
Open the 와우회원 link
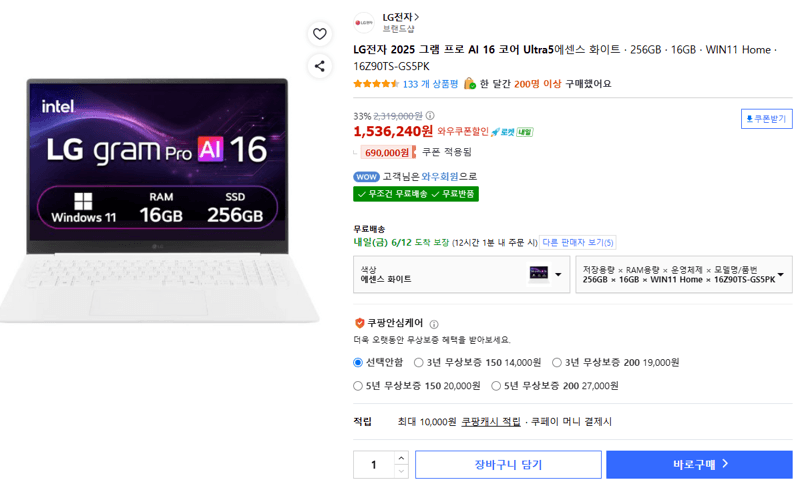click(x=440, y=176)
